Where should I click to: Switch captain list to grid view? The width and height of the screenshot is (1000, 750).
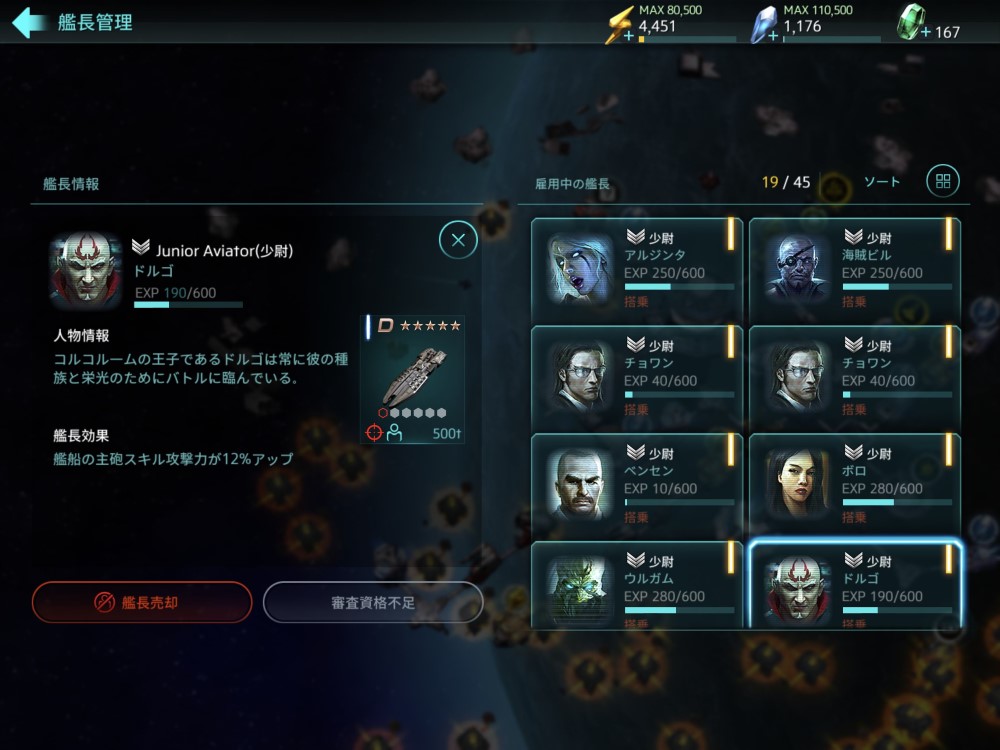click(x=943, y=181)
